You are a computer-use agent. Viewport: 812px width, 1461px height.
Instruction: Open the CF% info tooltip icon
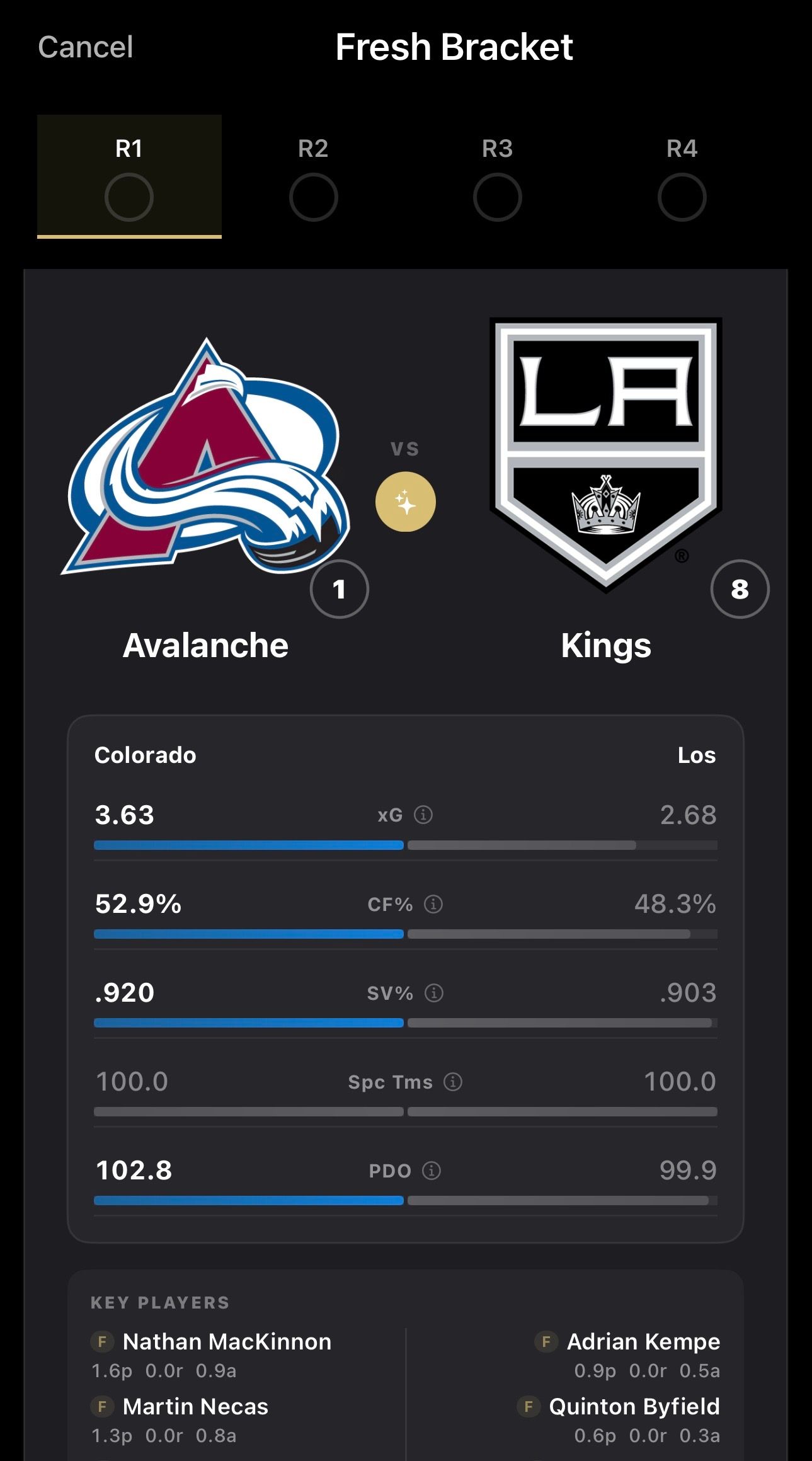pos(433,904)
